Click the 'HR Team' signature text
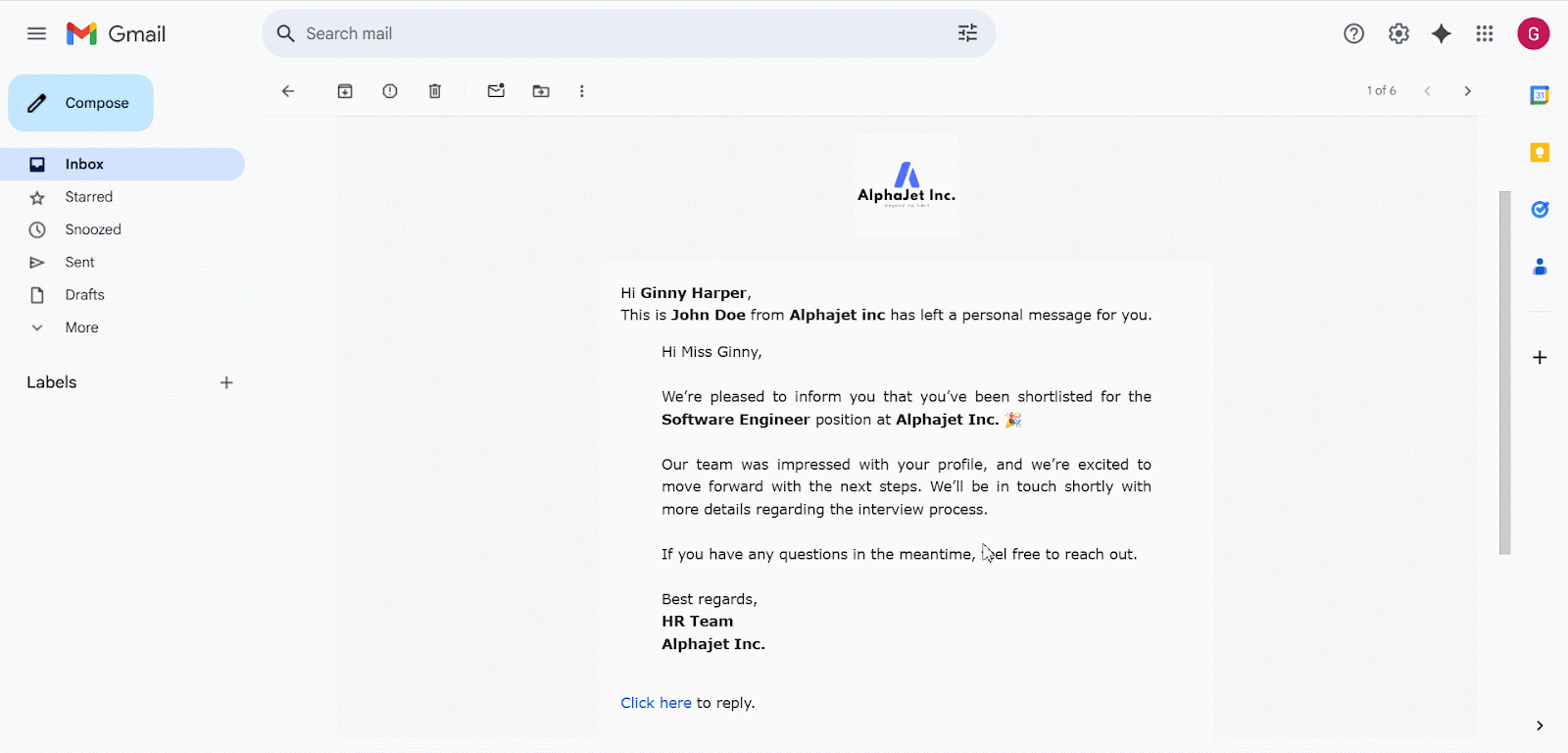This screenshot has width=1568, height=753. [x=697, y=622]
